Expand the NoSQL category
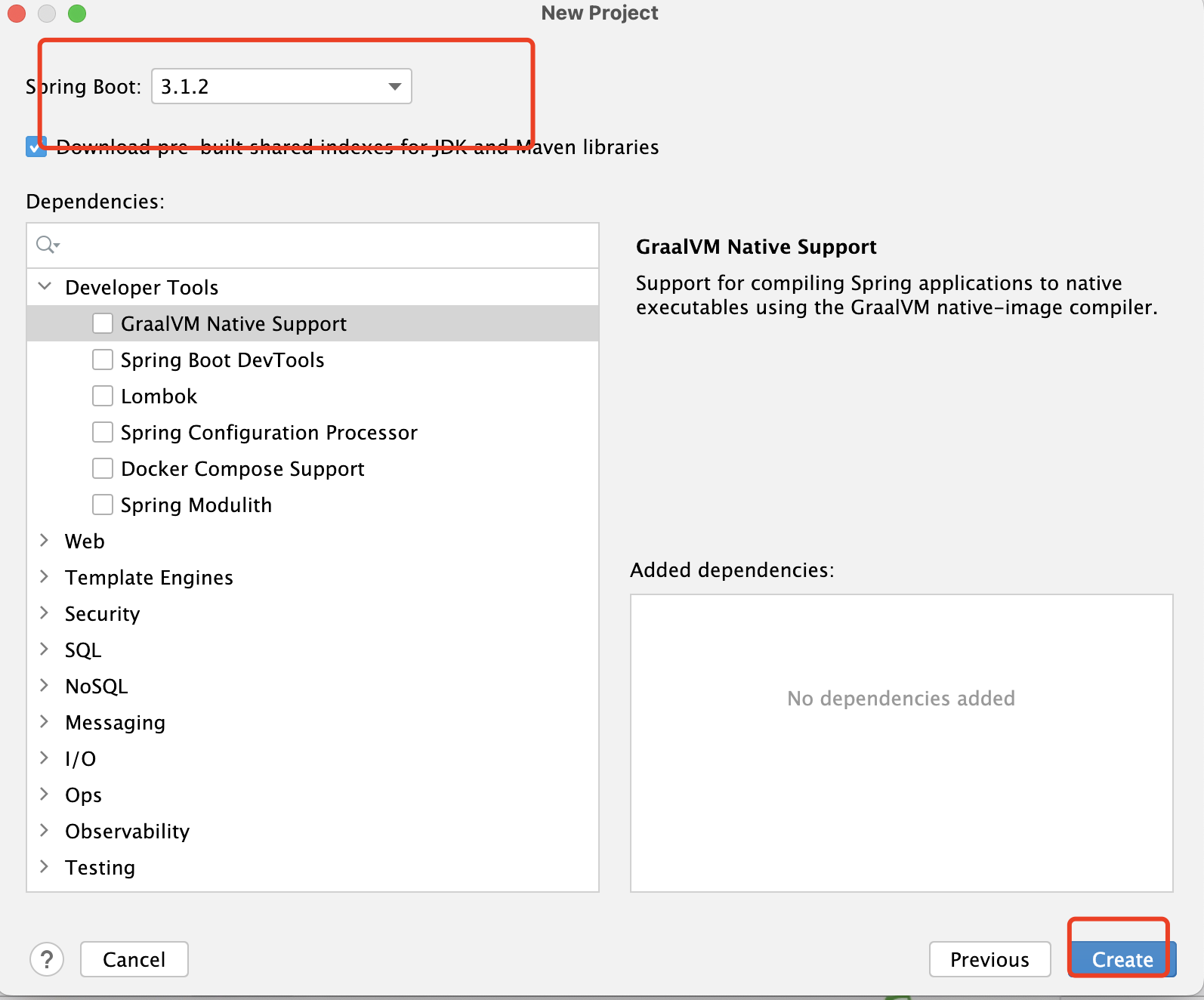 (45, 685)
